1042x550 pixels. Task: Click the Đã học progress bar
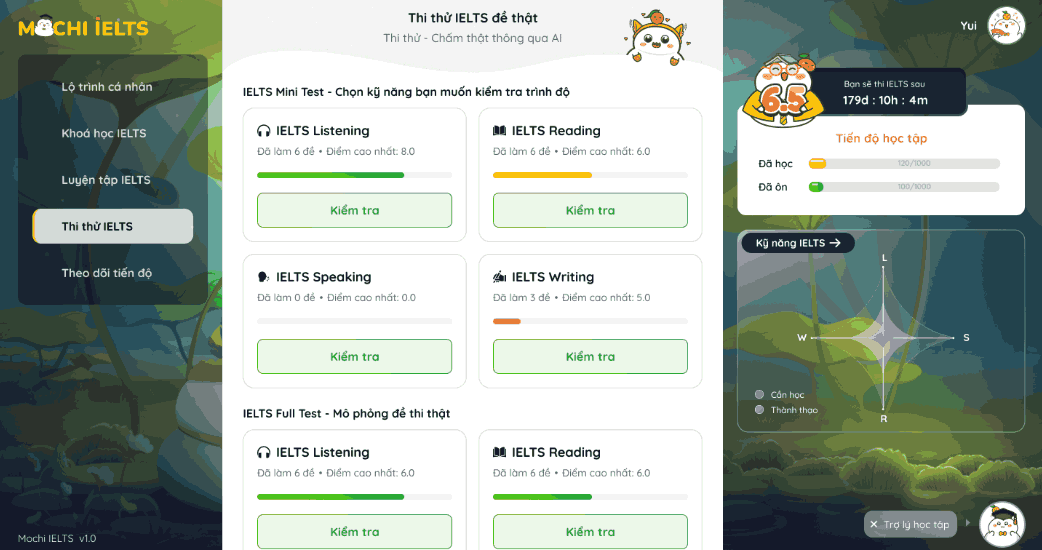pos(904,163)
